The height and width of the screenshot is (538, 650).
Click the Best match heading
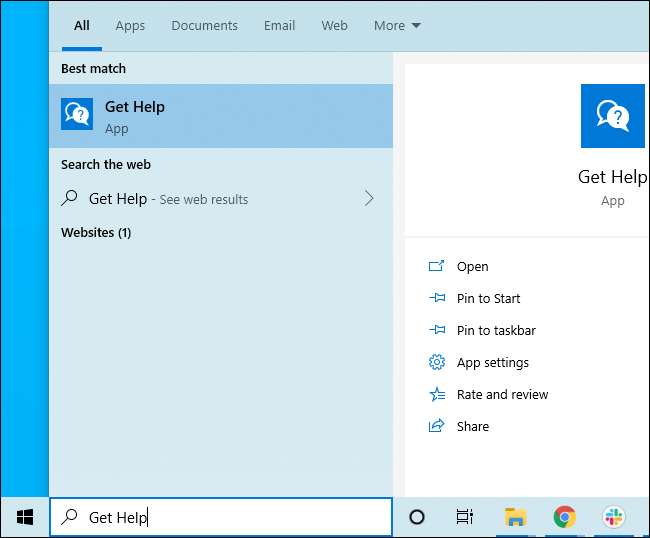(x=93, y=68)
